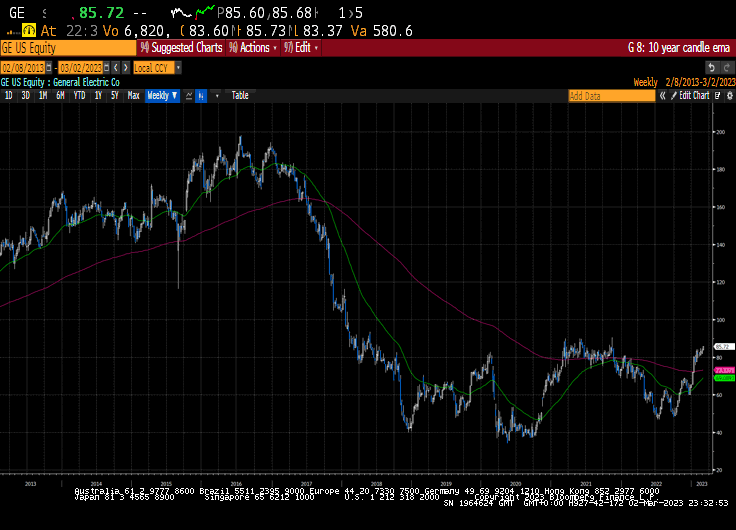Collapse panel with double chevron icon

(662, 96)
